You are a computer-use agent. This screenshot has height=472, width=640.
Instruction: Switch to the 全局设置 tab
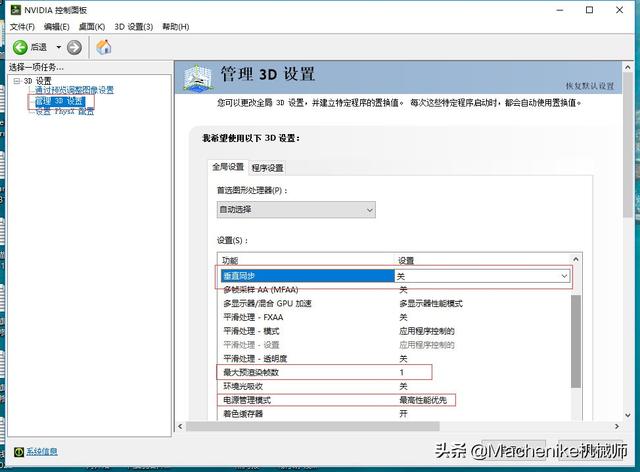click(x=228, y=167)
